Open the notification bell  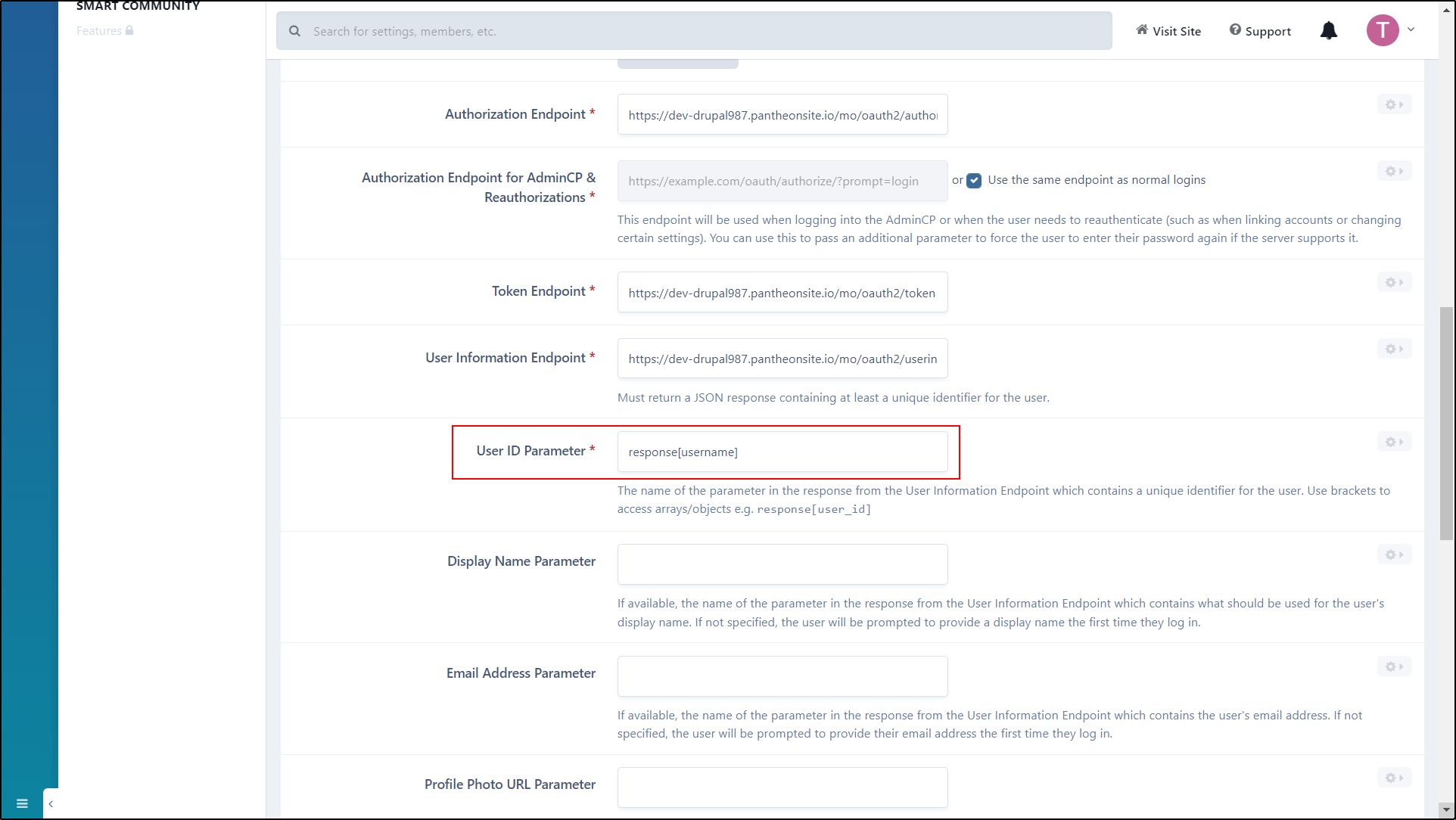click(x=1329, y=30)
